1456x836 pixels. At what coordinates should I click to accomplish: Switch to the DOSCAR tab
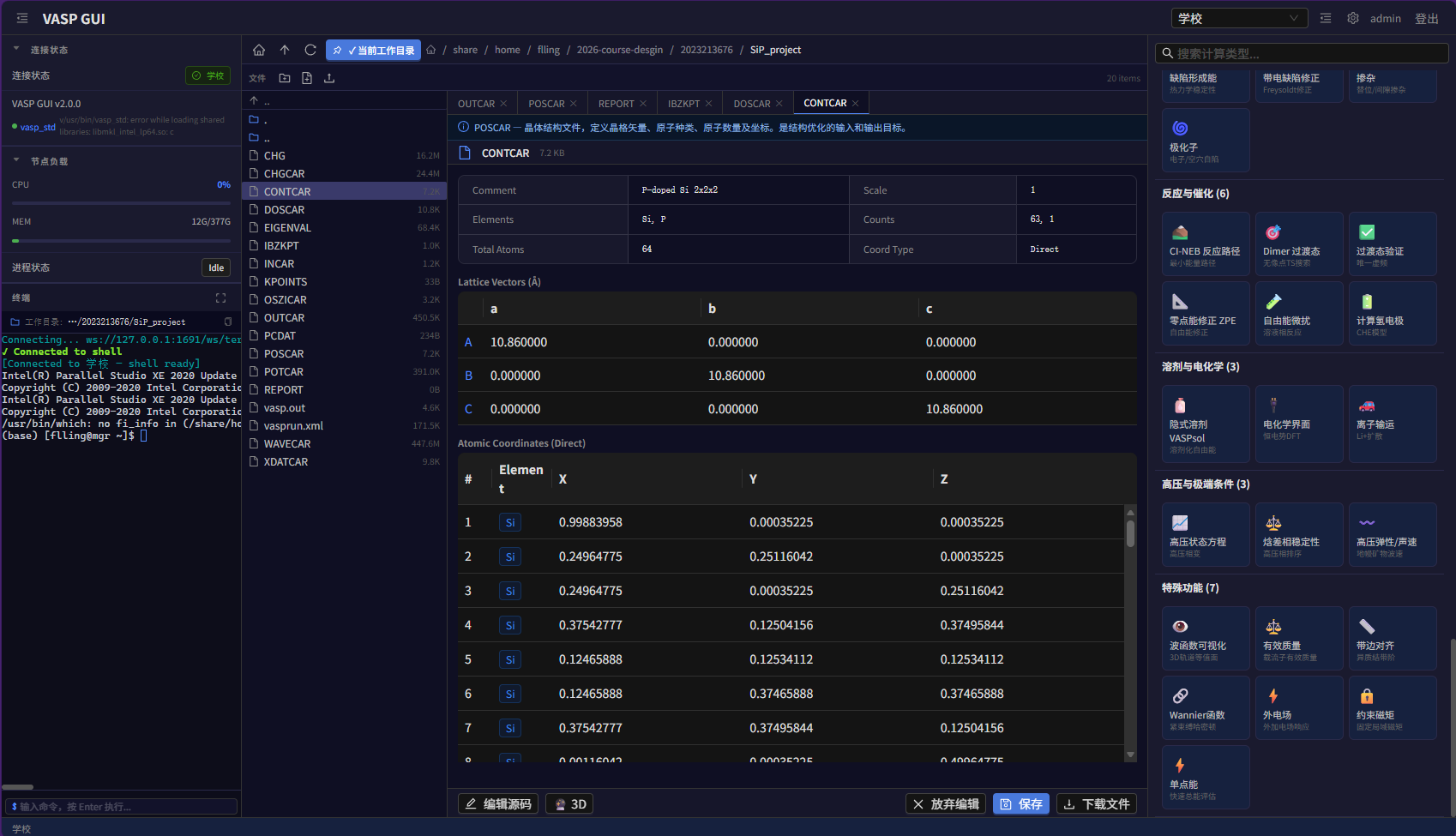[x=752, y=104]
